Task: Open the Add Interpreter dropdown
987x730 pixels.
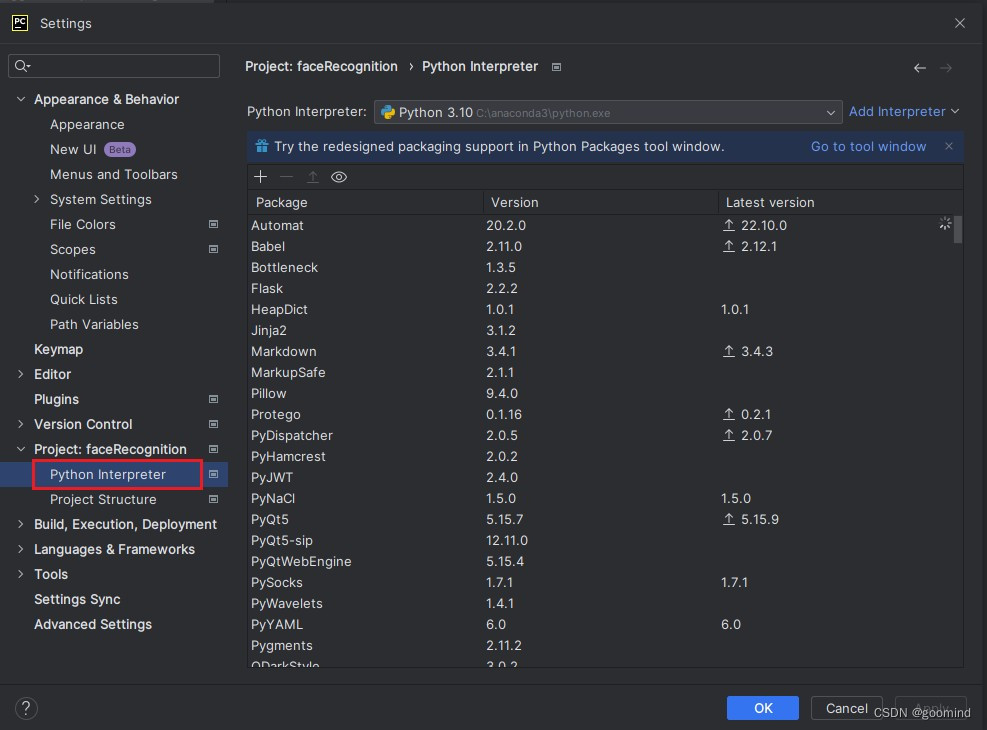Action: (x=904, y=111)
